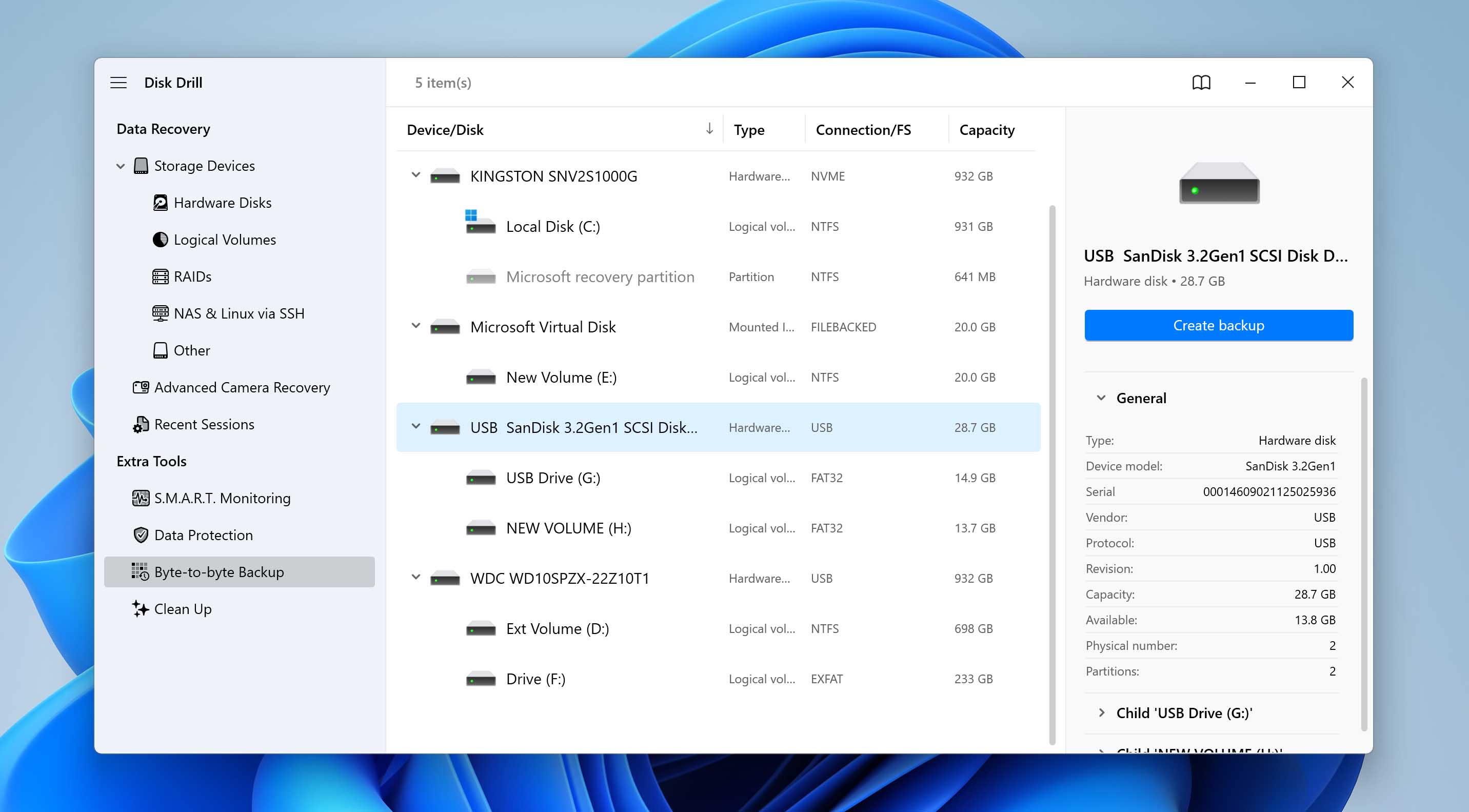This screenshot has height=812, width=1469.
Task: Click the Recent Sessions gear-document icon
Action: (141, 424)
